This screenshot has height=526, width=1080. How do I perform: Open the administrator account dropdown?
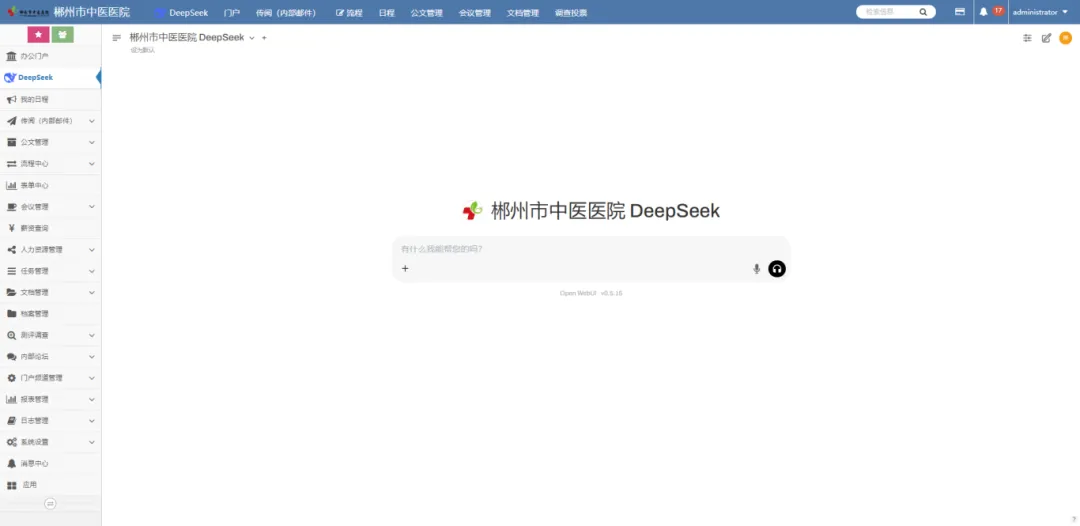click(x=1040, y=12)
